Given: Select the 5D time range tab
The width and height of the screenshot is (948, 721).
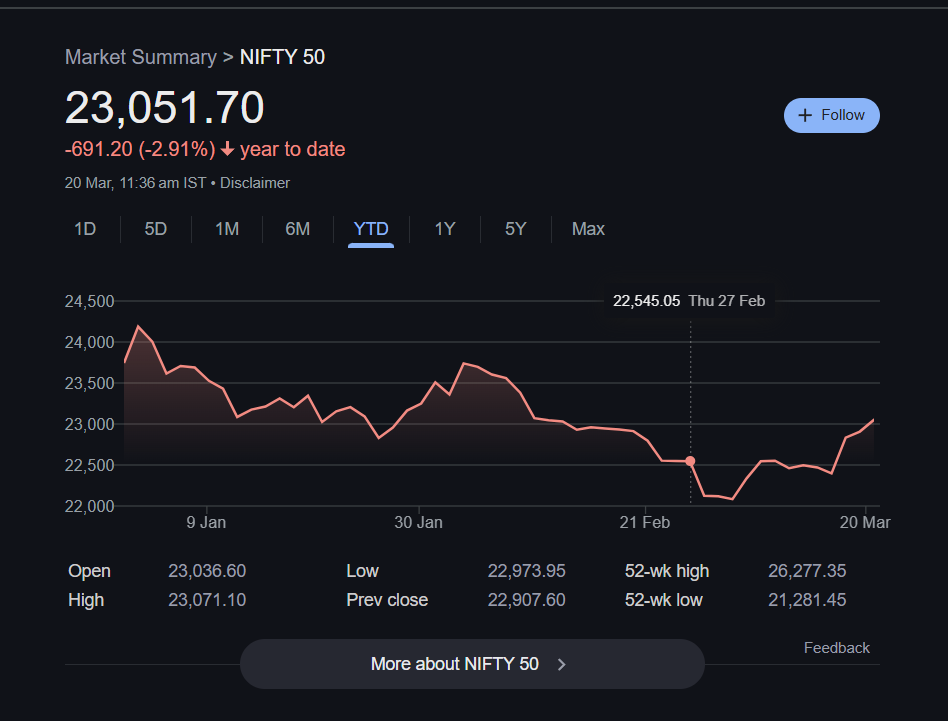Looking at the screenshot, I should pos(155,229).
